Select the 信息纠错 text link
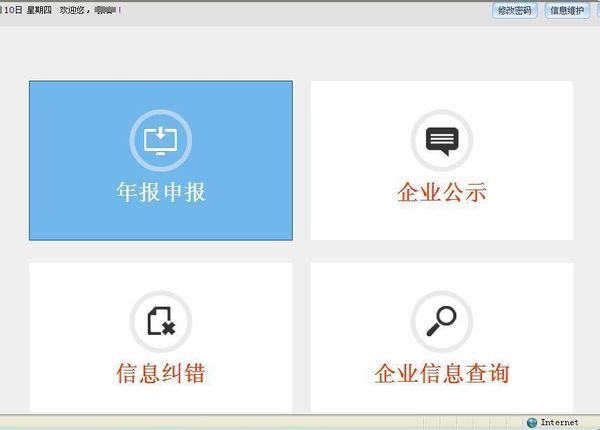This screenshot has width=600, height=430. coord(160,374)
